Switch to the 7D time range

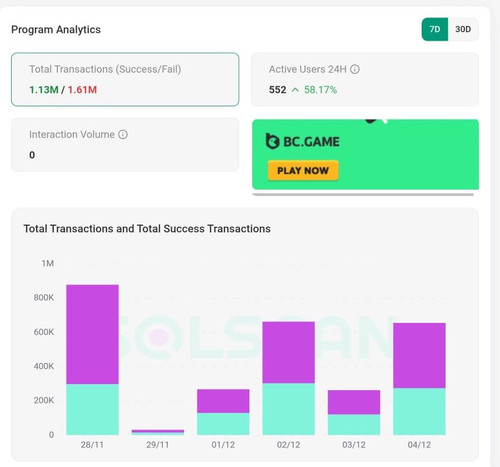(435, 29)
